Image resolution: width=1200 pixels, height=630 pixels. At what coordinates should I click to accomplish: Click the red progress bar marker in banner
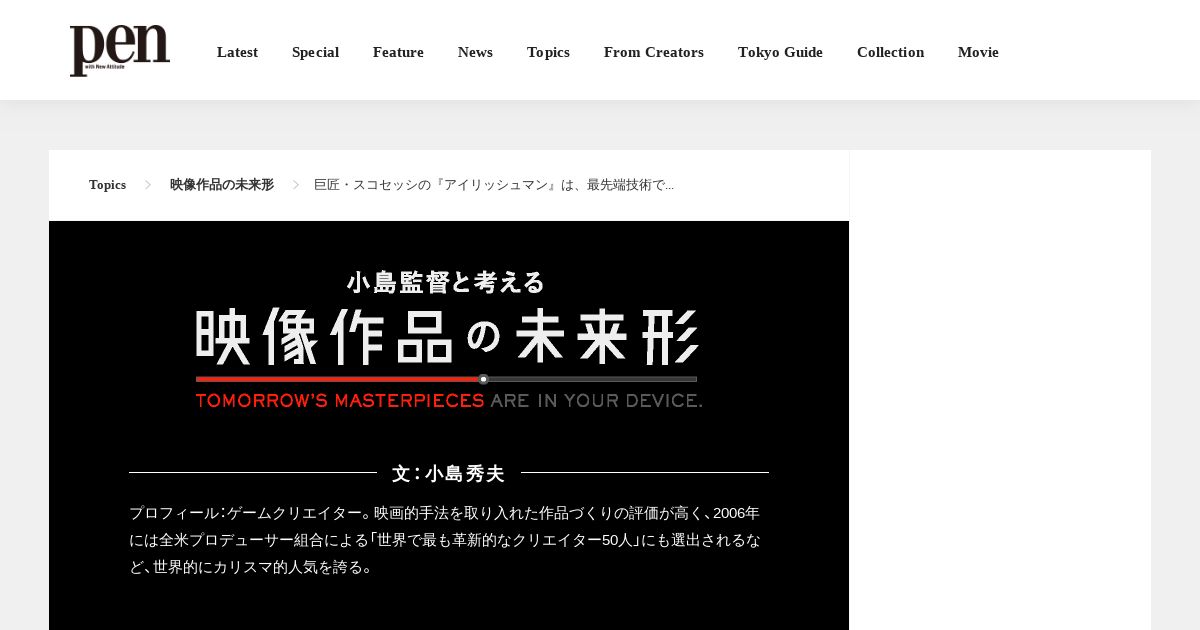[x=483, y=379]
